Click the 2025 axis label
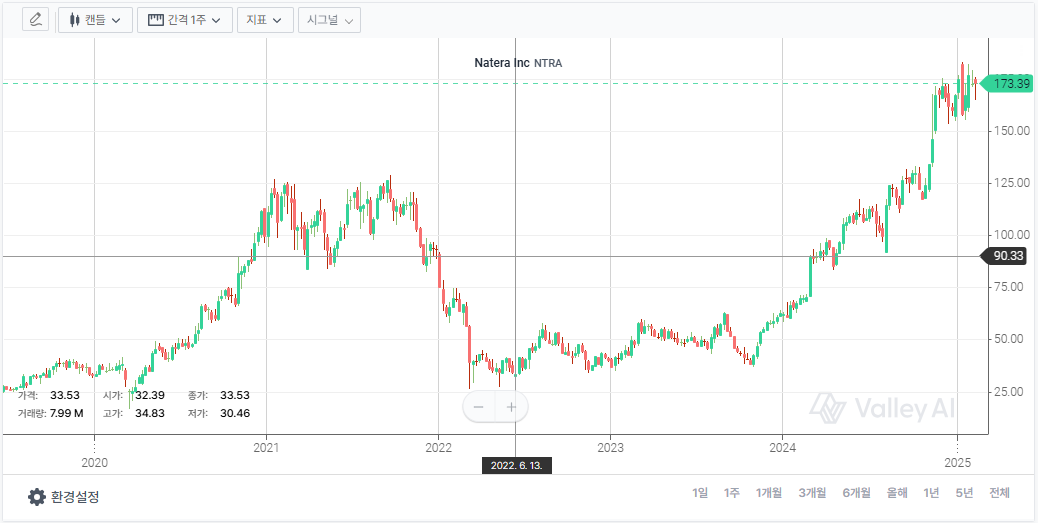Screen dimensions: 1038x523 (957, 463)
